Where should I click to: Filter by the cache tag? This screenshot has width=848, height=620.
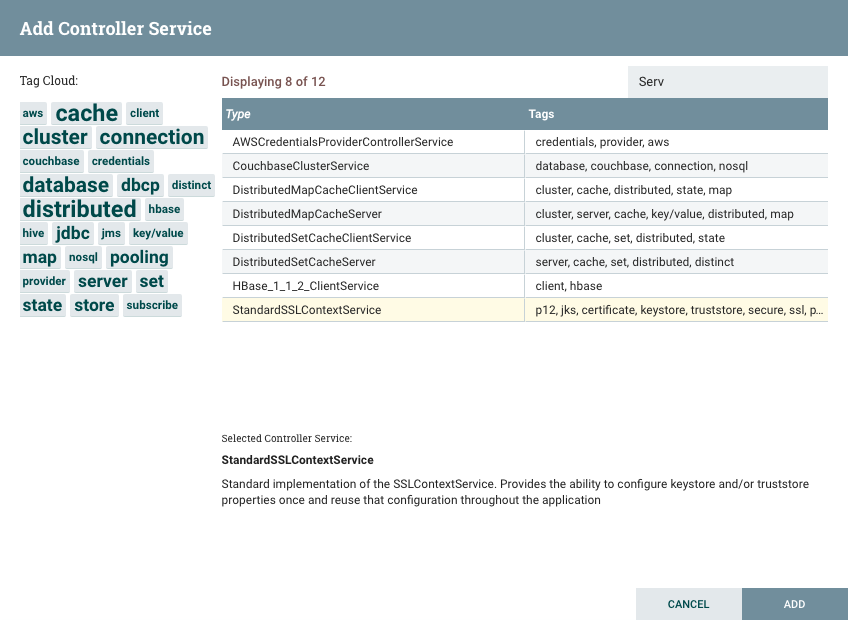(87, 113)
